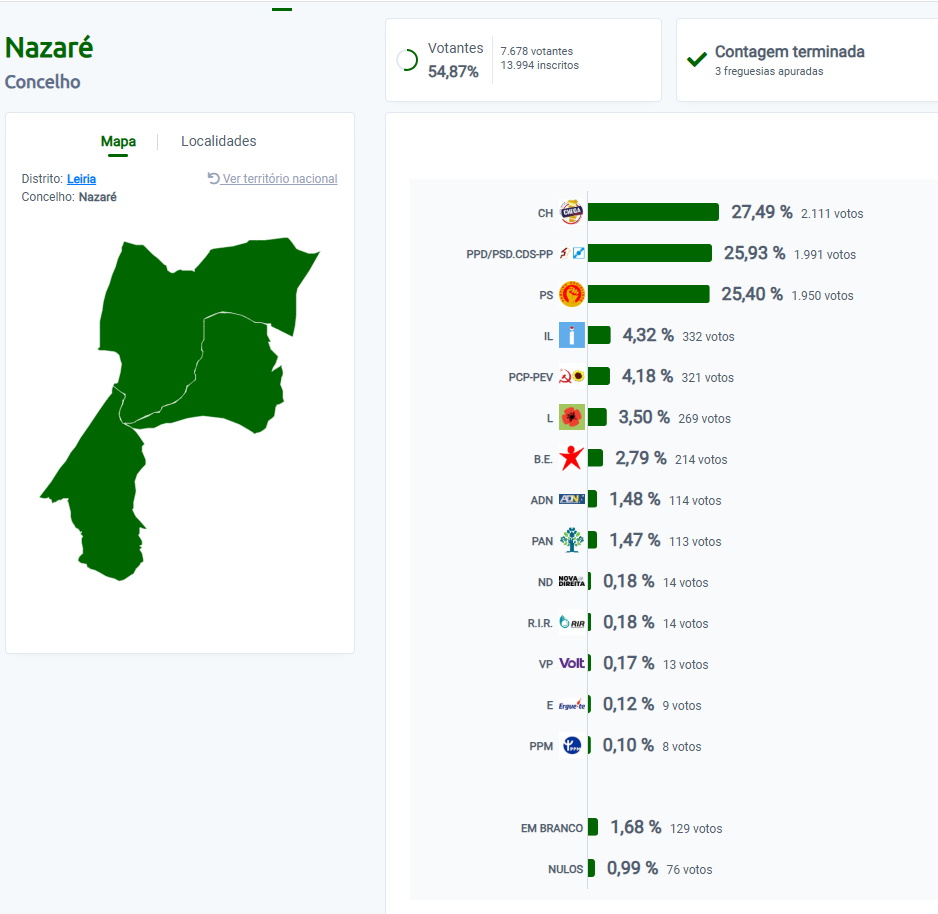This screenshot has width=938, height=914.
Task: Select the Mapa tab
Action: coord(118,141)
